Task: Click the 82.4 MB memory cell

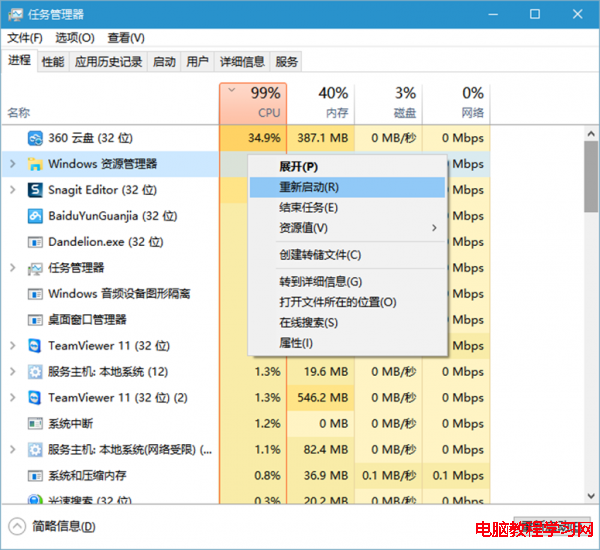Action: click(321, 450)
